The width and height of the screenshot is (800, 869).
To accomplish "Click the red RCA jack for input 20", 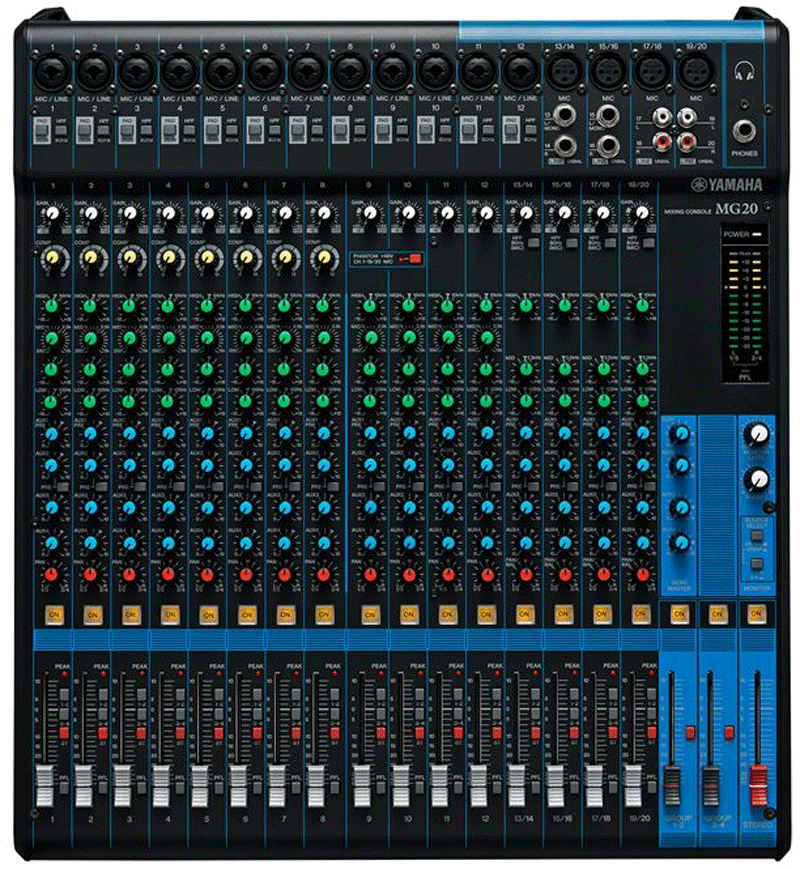I will point(686,141).
